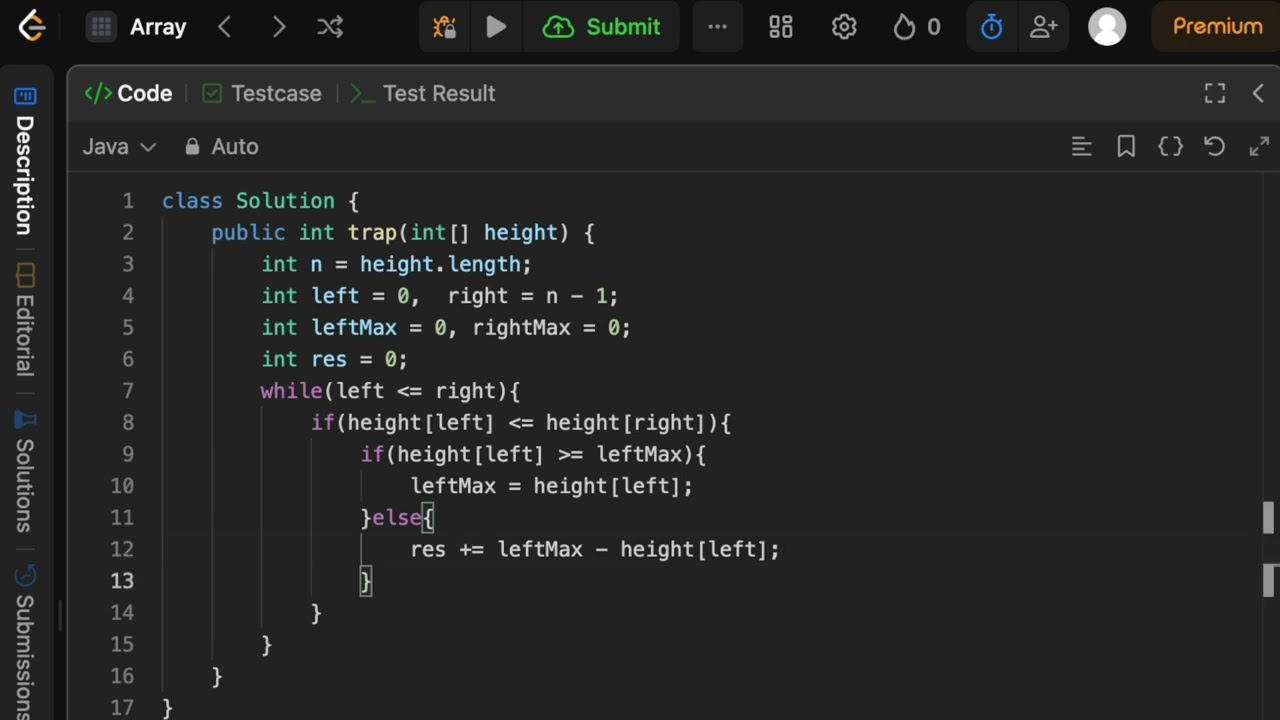Open the Editorial side tab
Viewport: 1280px width, 720px height.
pyautogui.click(x=25, y=320)
